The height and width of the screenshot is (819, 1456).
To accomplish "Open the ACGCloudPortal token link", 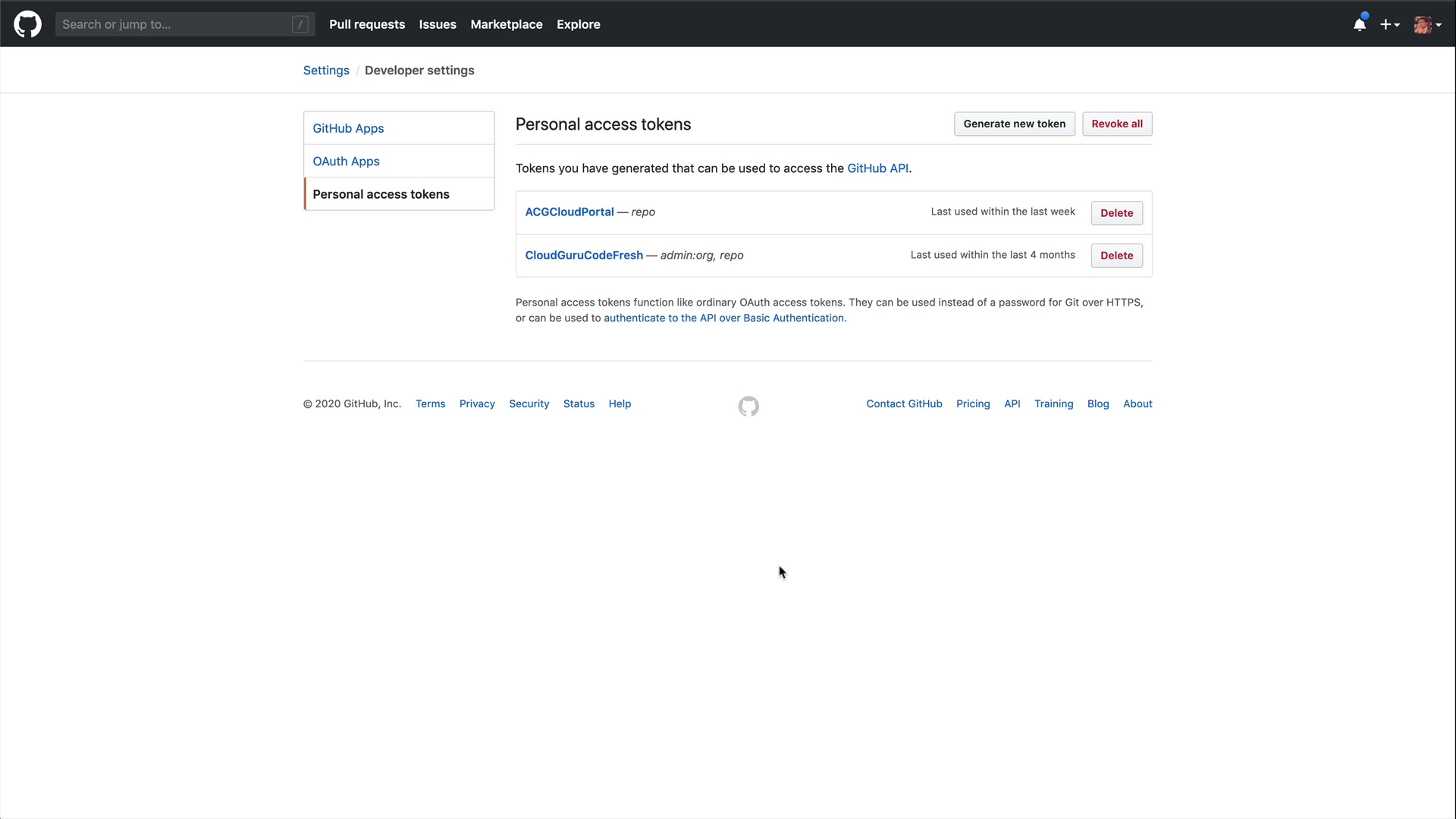I will tap(570, 212).
